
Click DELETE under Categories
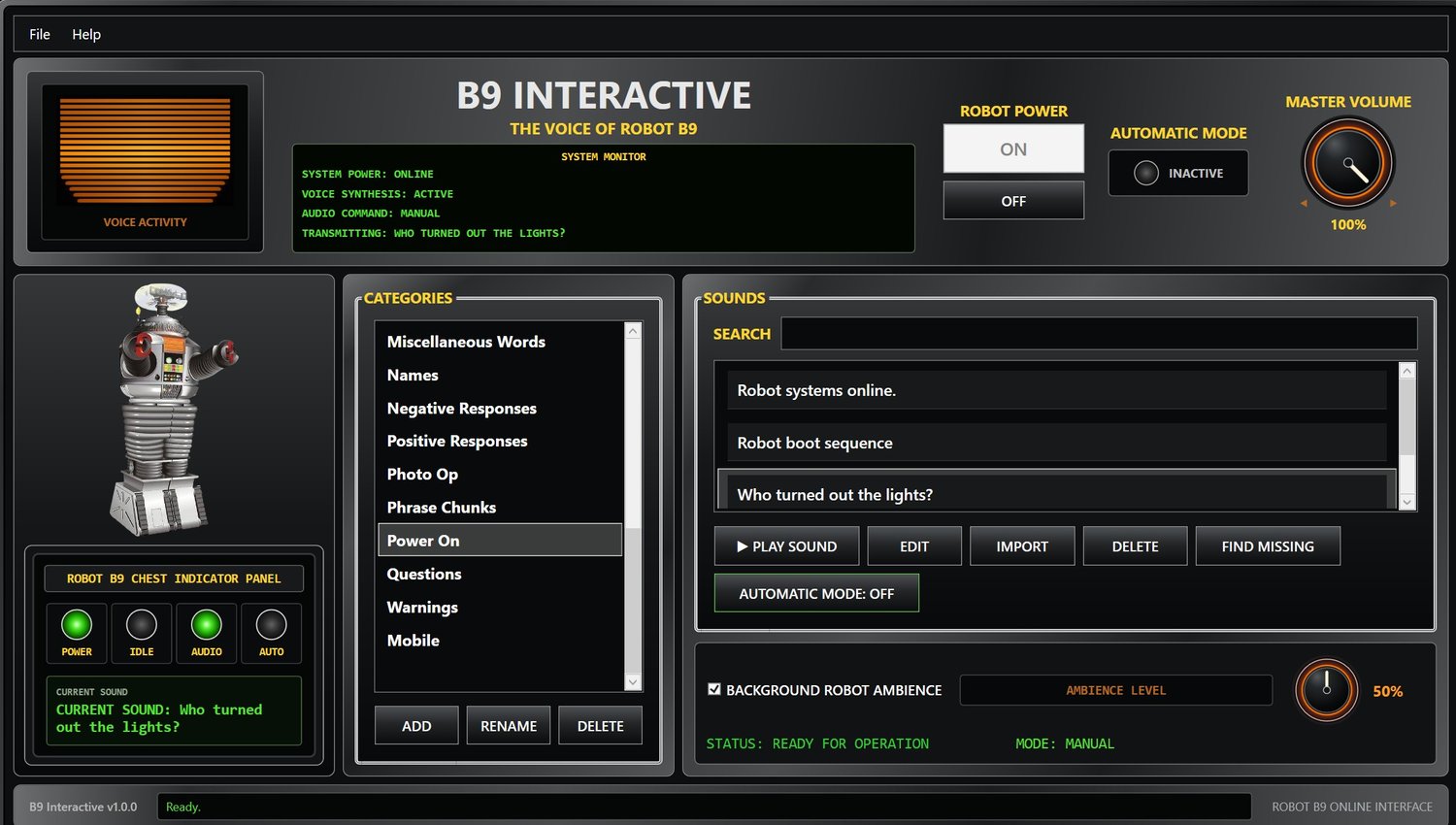[x=601, y=726]
